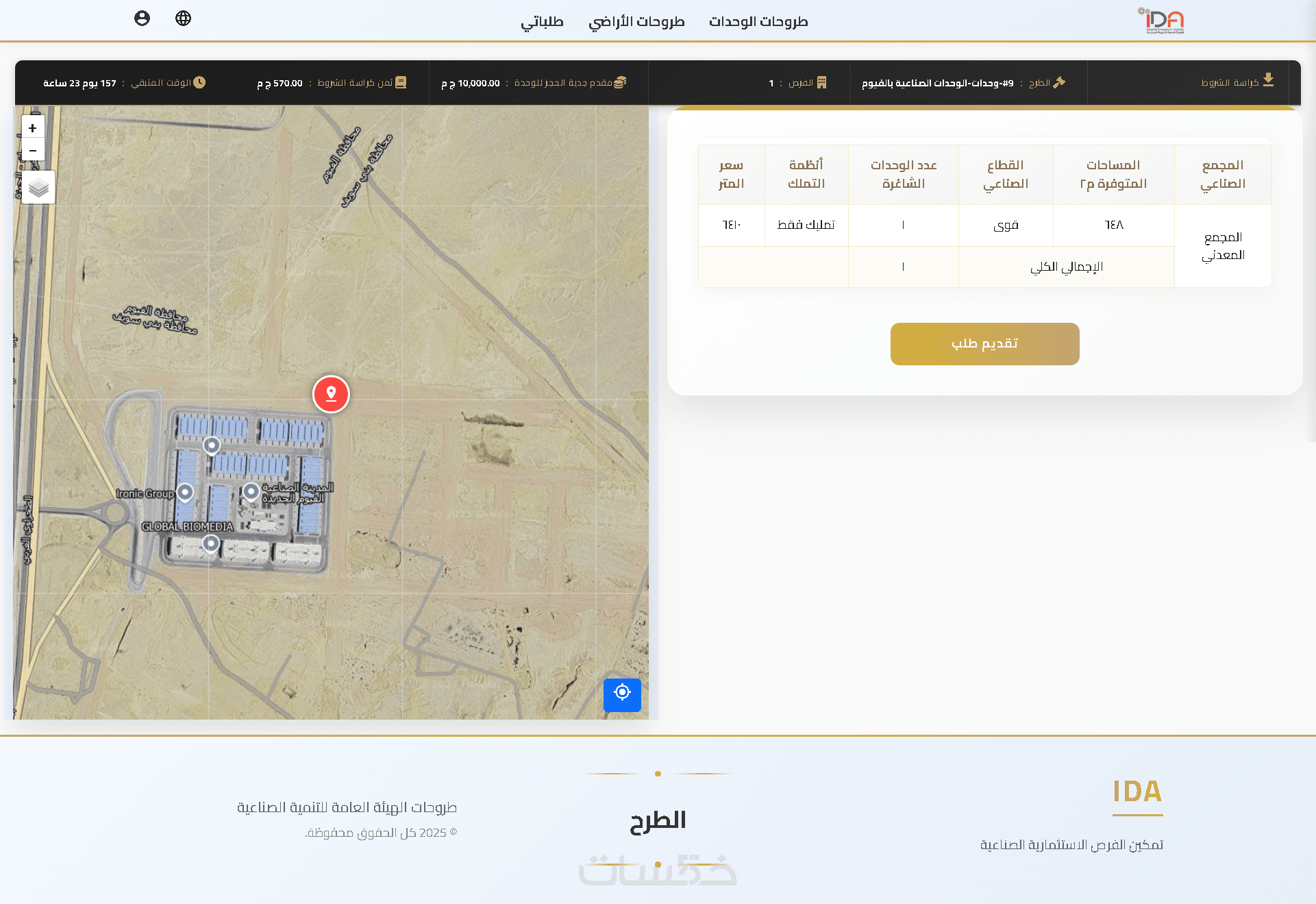Image resolution: width=1316 pixels, height=904 pixels.
Task: Click the remaining time clock icon
Action: [199, 82]
